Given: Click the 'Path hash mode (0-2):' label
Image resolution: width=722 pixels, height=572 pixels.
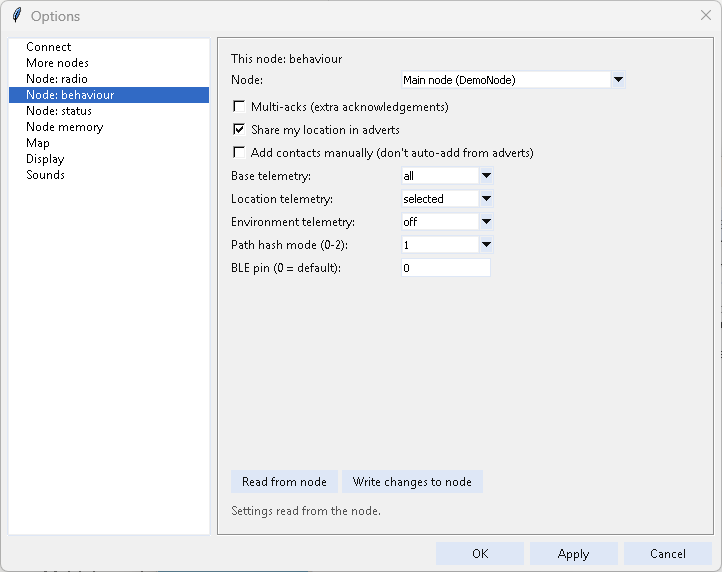Looking at the screenshot, I should coord(290,245).
